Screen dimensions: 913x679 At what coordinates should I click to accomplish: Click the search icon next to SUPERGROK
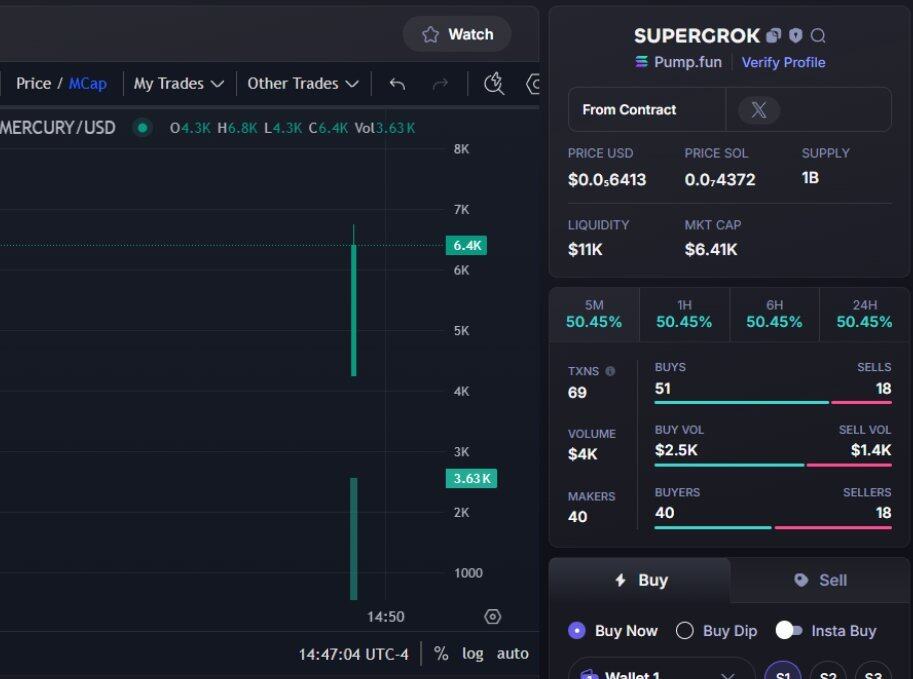click(x=818, y=36)
